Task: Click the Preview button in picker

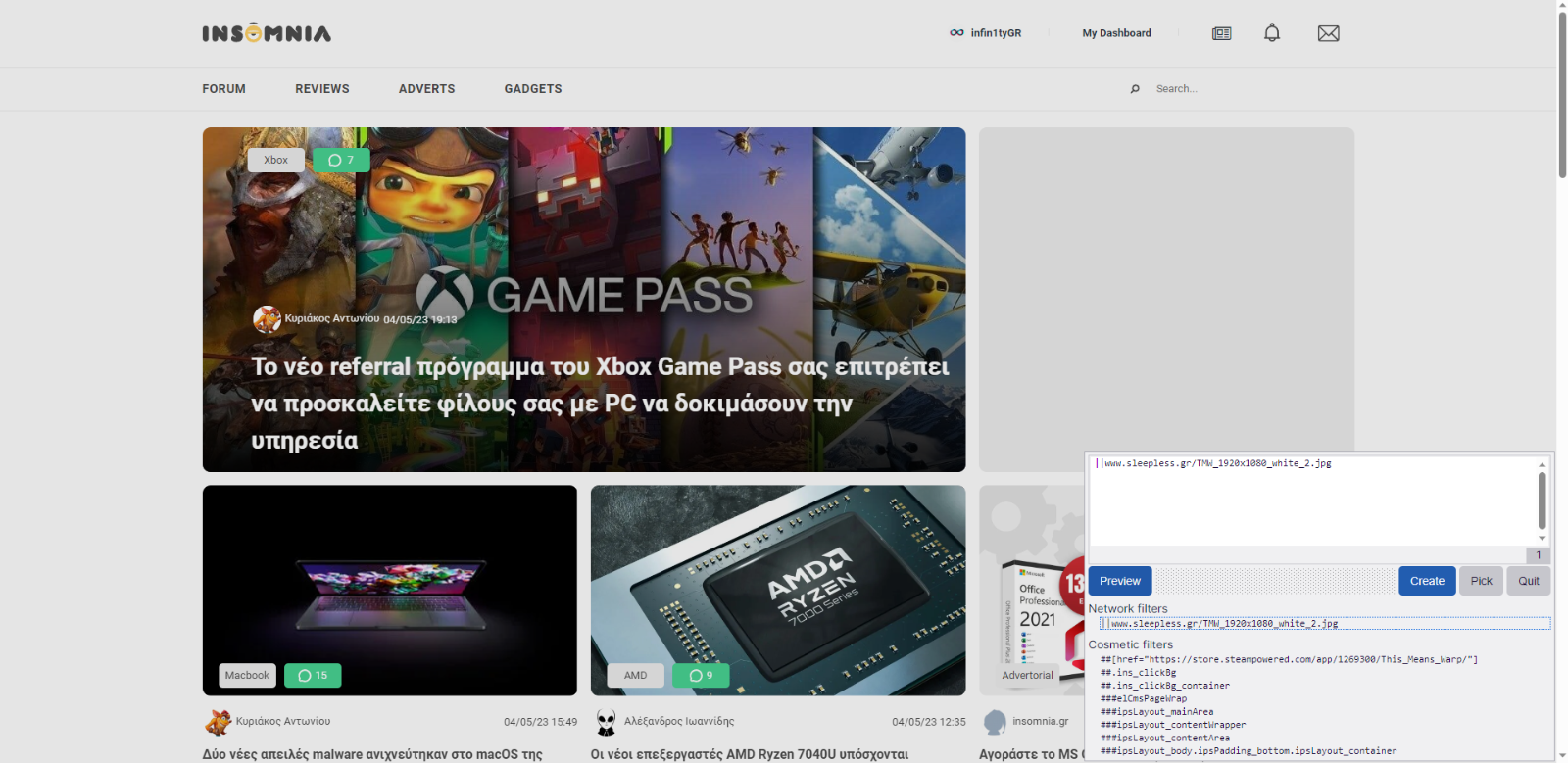Action: 1120,581
